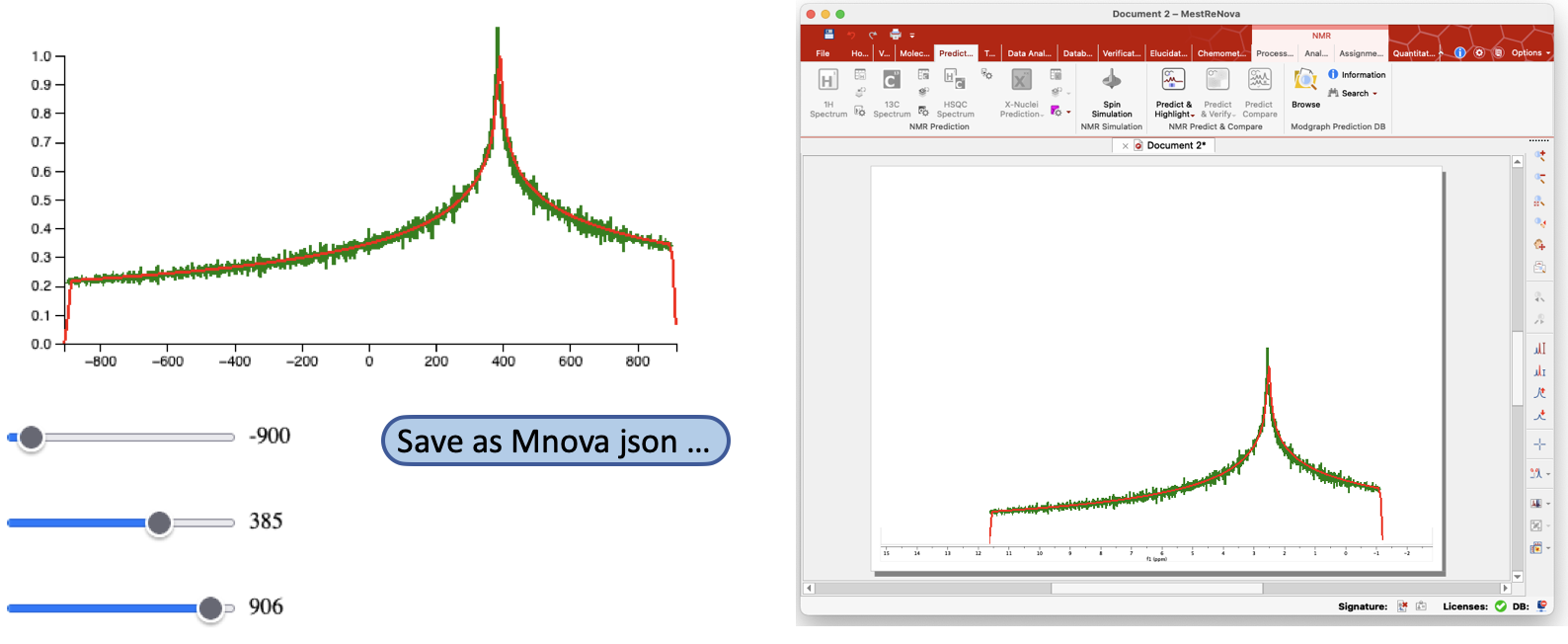Click the save disk icon in quick toolbar
Image resolution: width=1568 pixels, height=644 pixels.
pos(828,35)
